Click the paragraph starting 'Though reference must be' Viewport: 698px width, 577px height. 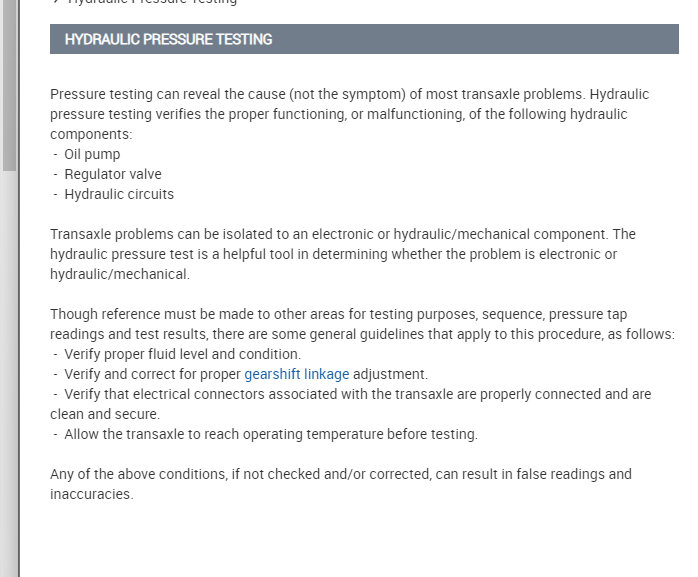tap(360, 324)
